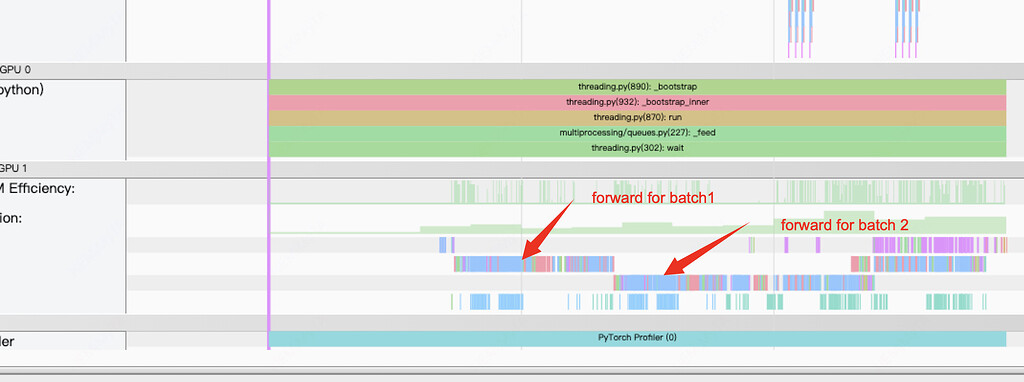Select the small blue block starting top stream row
Viewport: 1024px width, 382px height.
click(x=443, y=245)
